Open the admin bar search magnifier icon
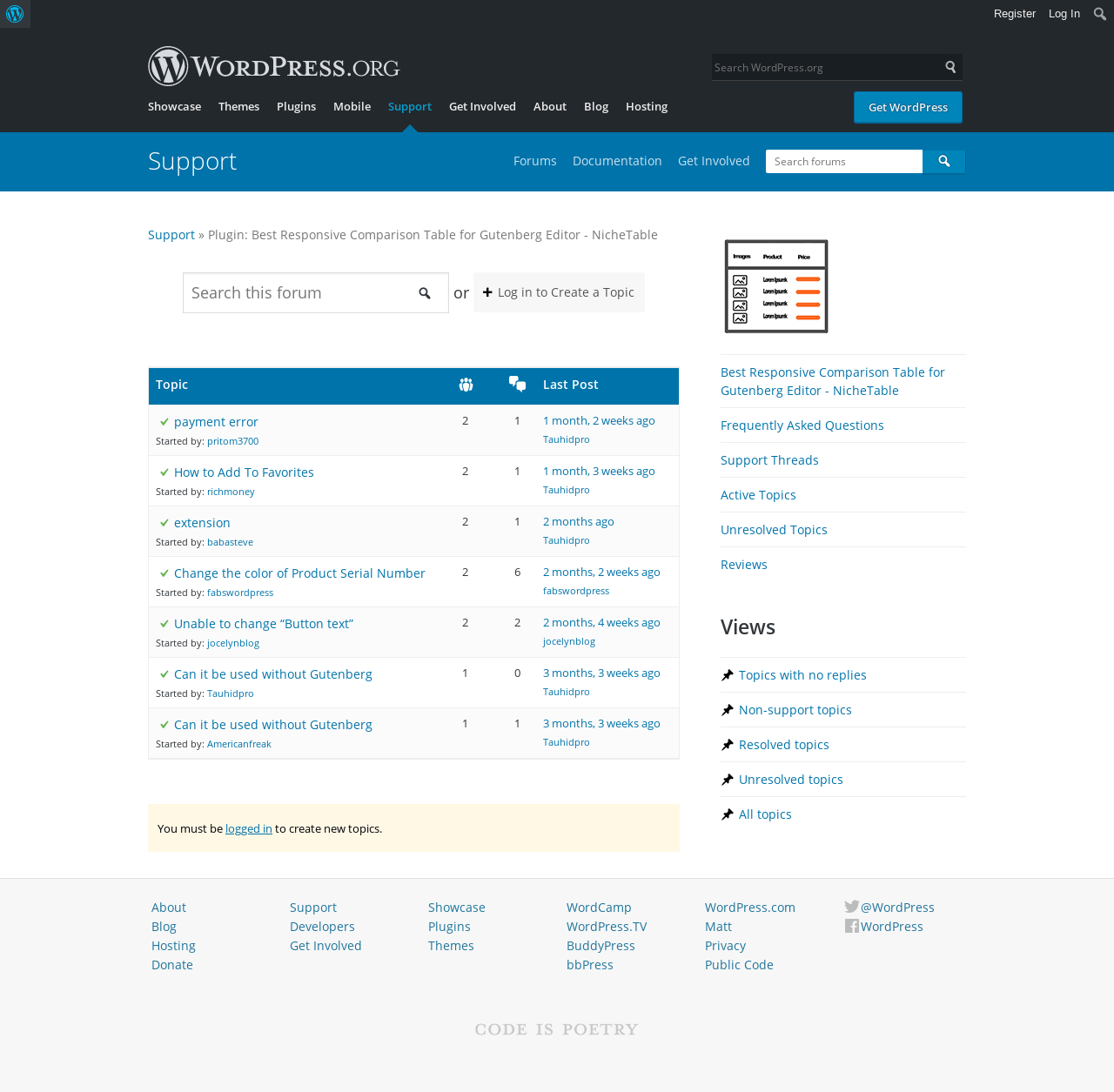Viewport: 1114px width, 1092px height. pos(1099,14)
